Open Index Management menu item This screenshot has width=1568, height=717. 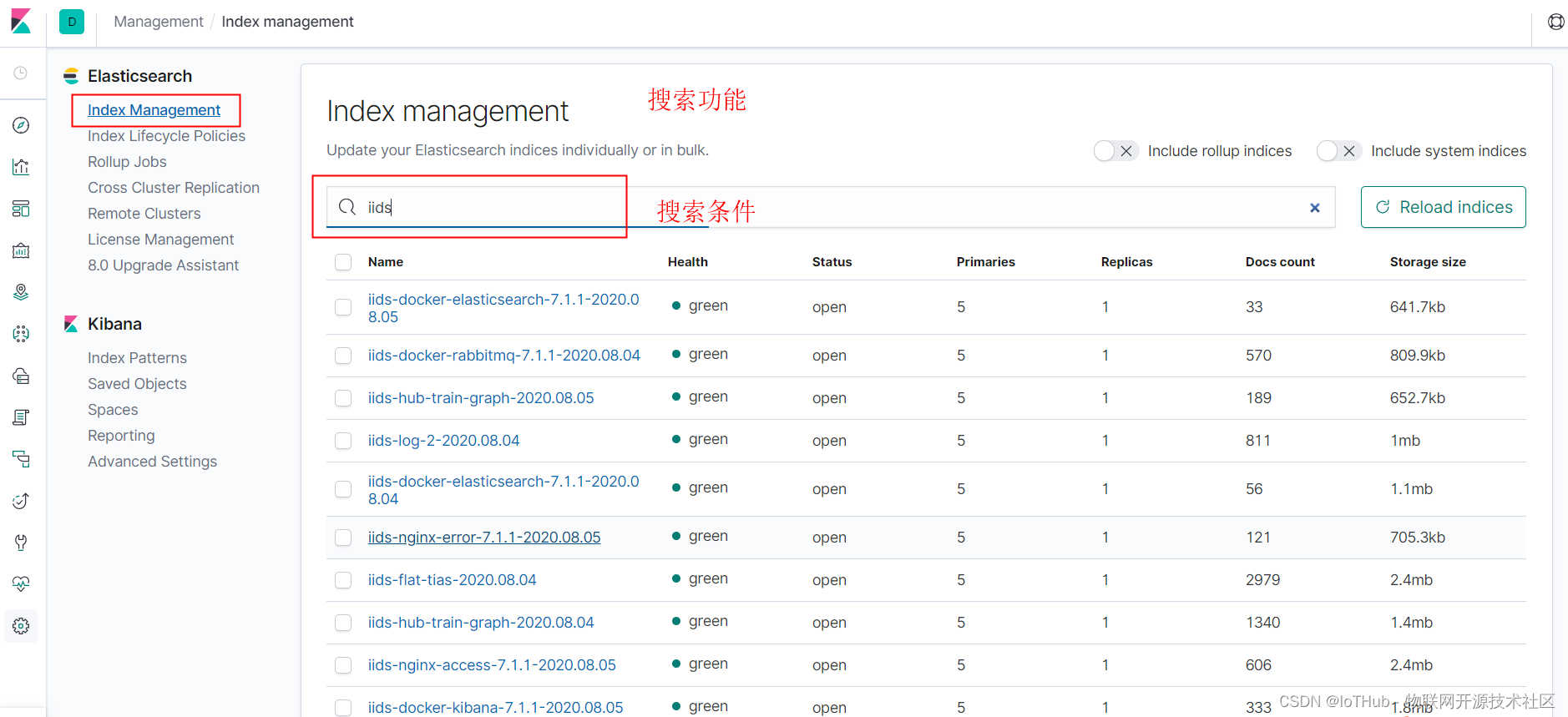[154, 110]
